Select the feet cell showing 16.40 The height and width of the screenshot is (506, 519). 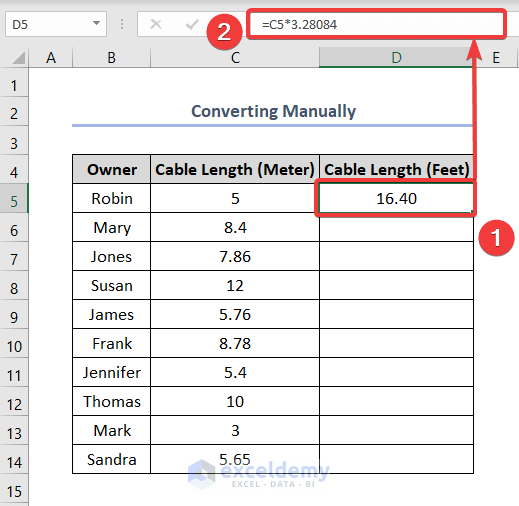tap(396, 198)
